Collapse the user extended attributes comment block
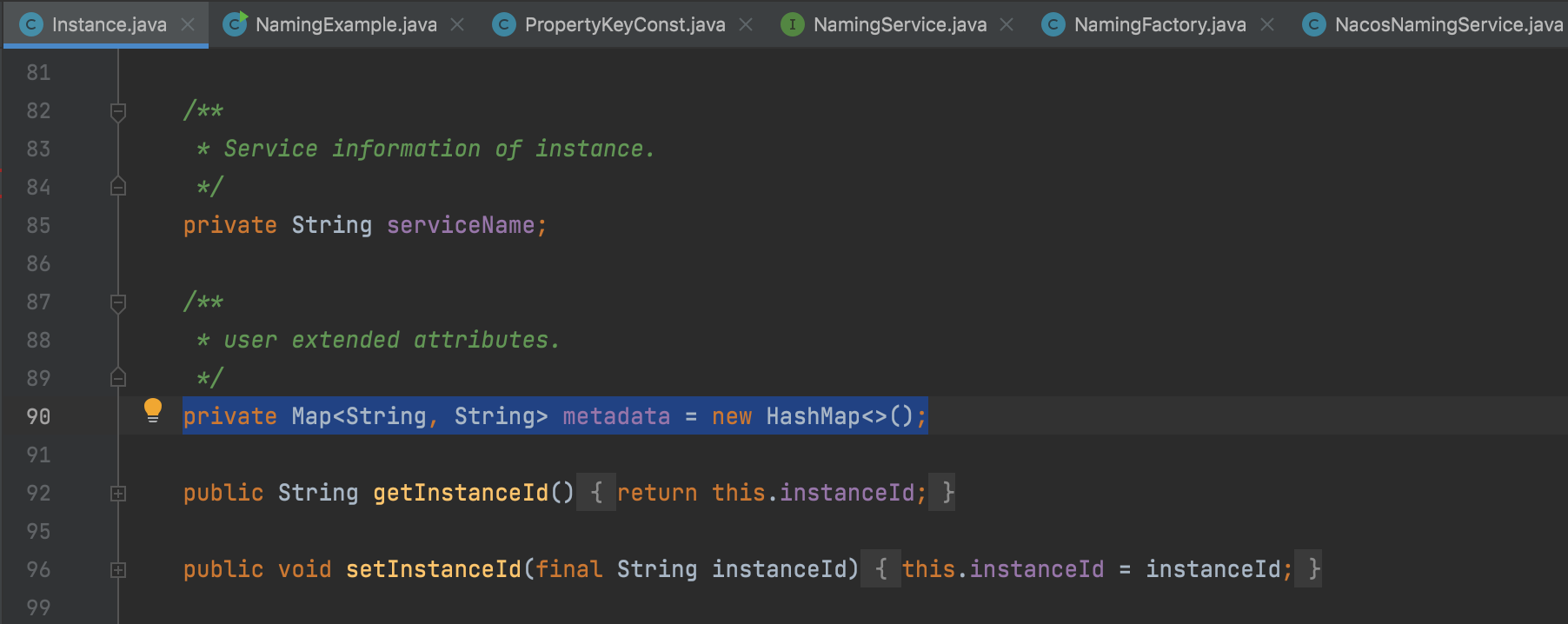Screen dimensions: 1568x624 (118, 302)
